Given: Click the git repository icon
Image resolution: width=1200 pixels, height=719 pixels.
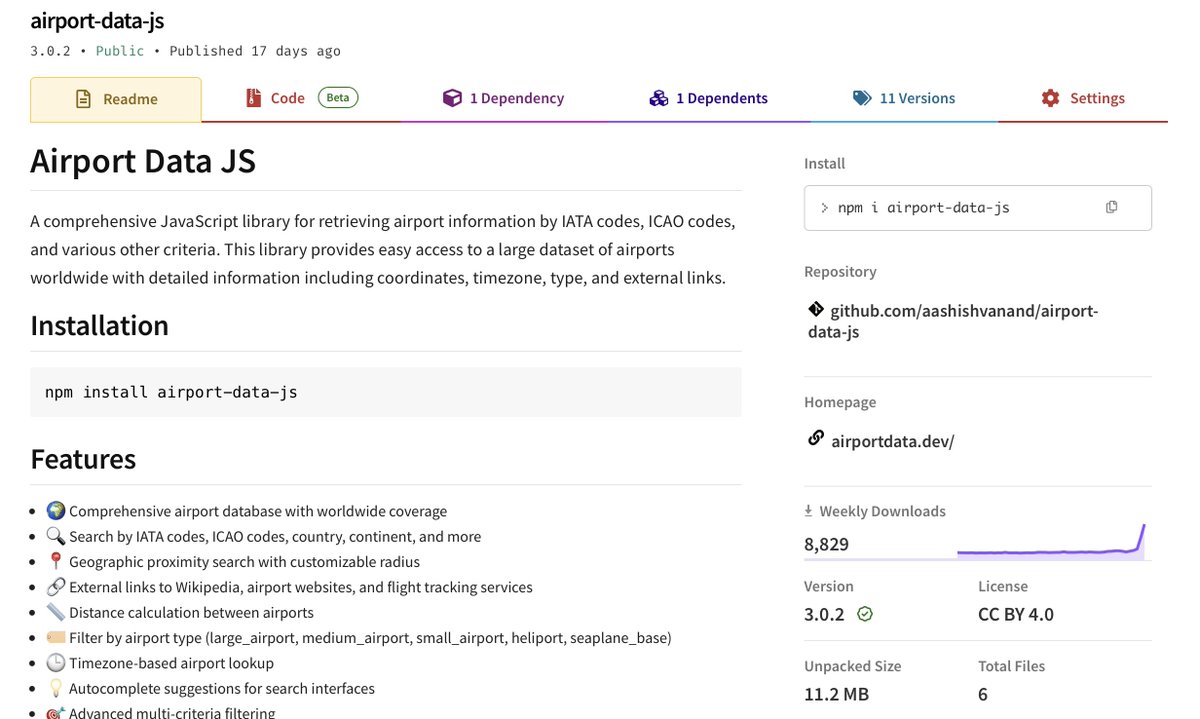Looking at the screenshot, I should pyautogui.click(x=816, y=310).
